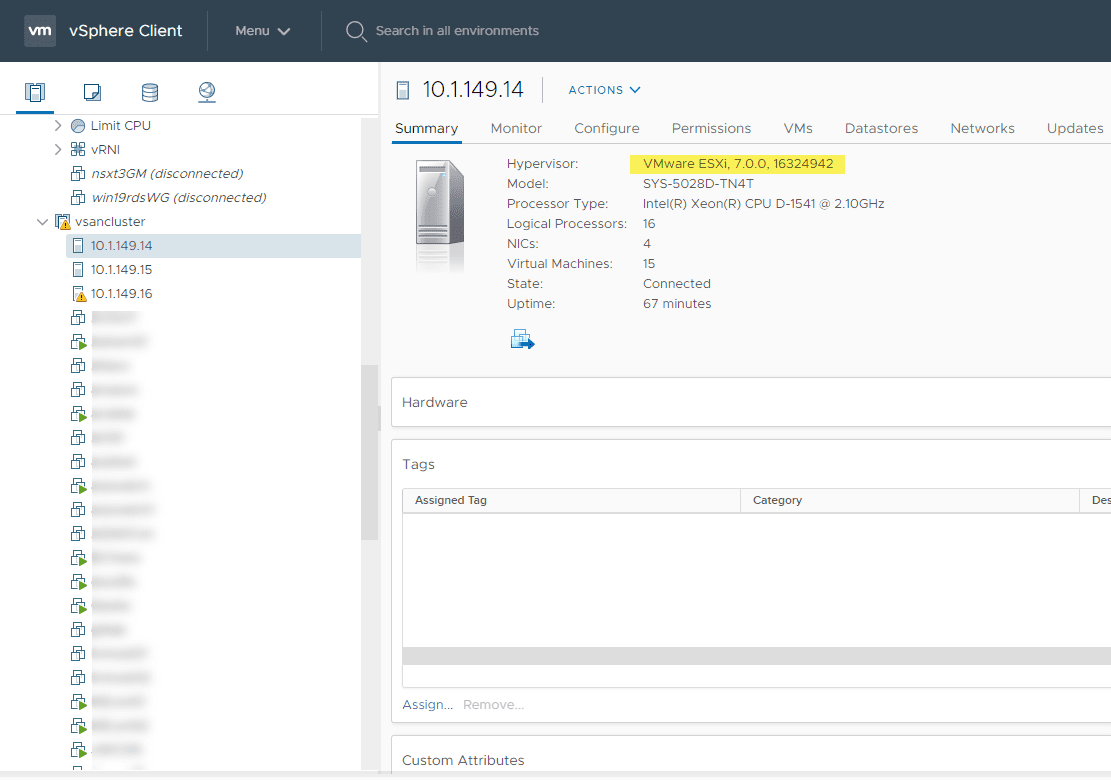Open the Hosts and Clusters inventory view

[x=35, y=91]
